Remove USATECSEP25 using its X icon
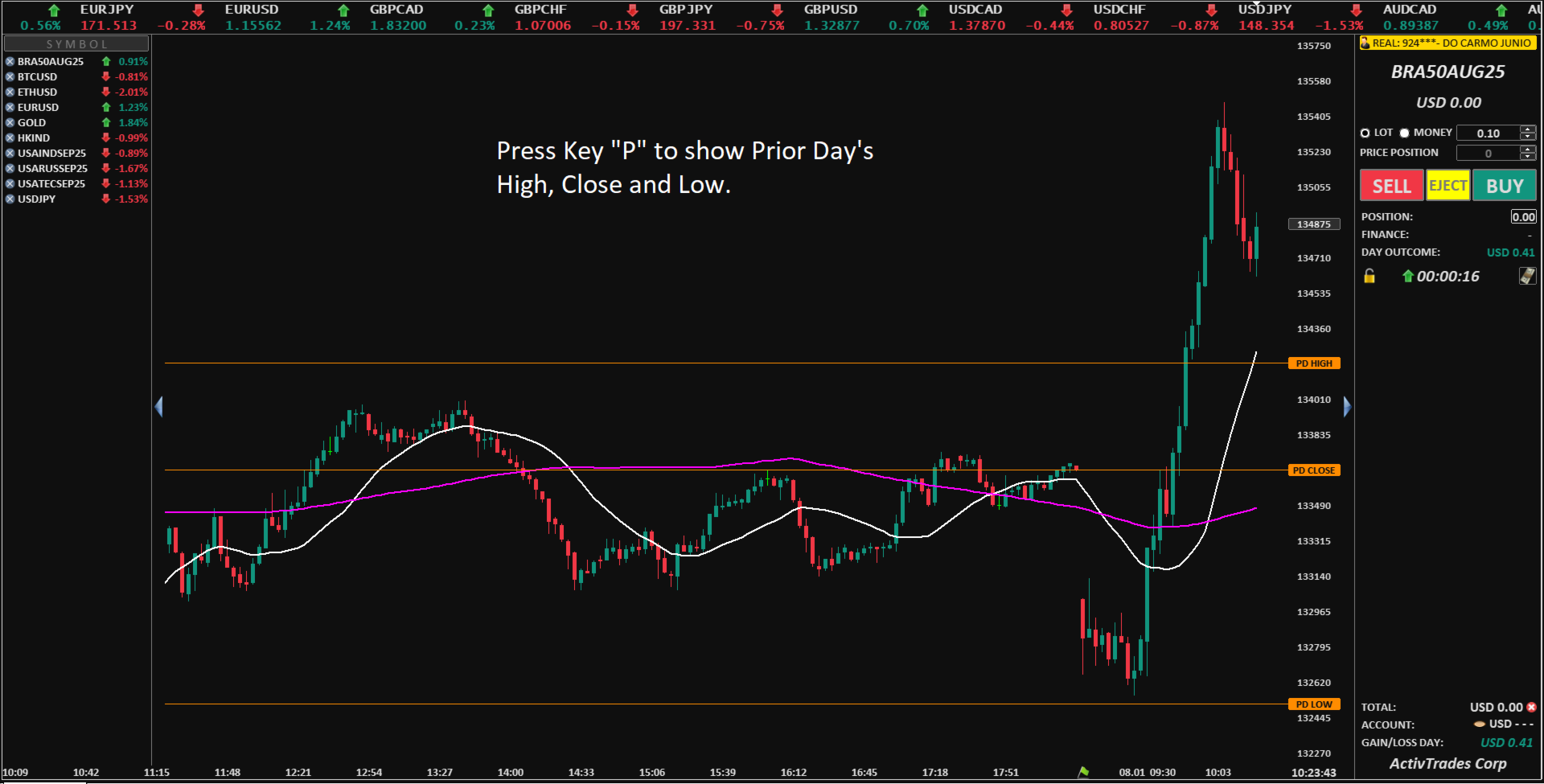 pos(10,184)
